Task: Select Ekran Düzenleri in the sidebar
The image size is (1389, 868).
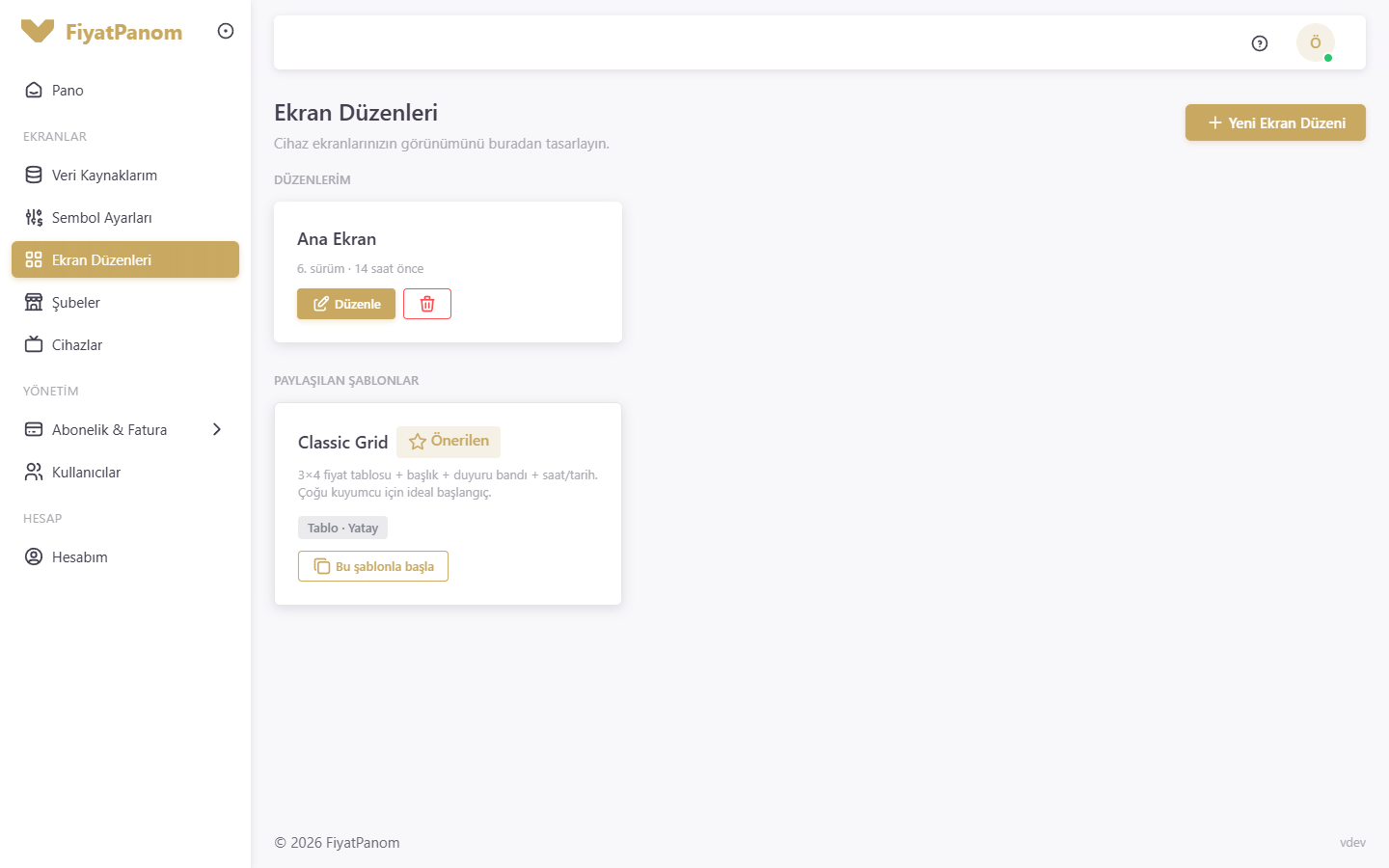Action: 125,259
